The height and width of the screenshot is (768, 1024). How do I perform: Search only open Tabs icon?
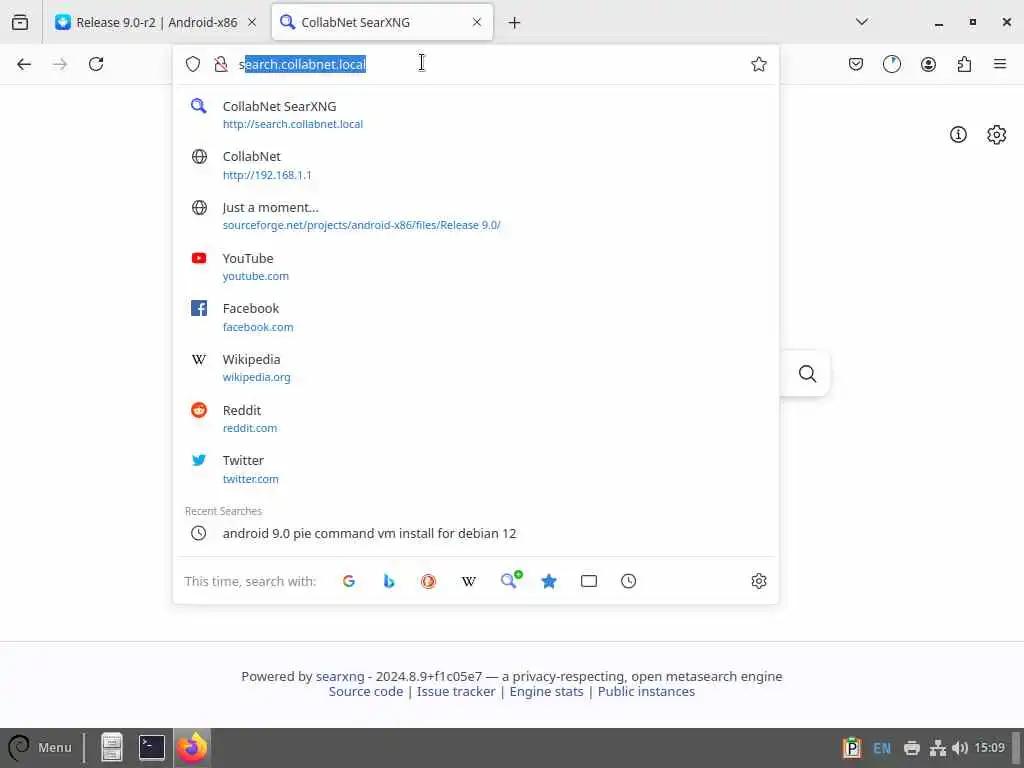[x=589, y=581]
